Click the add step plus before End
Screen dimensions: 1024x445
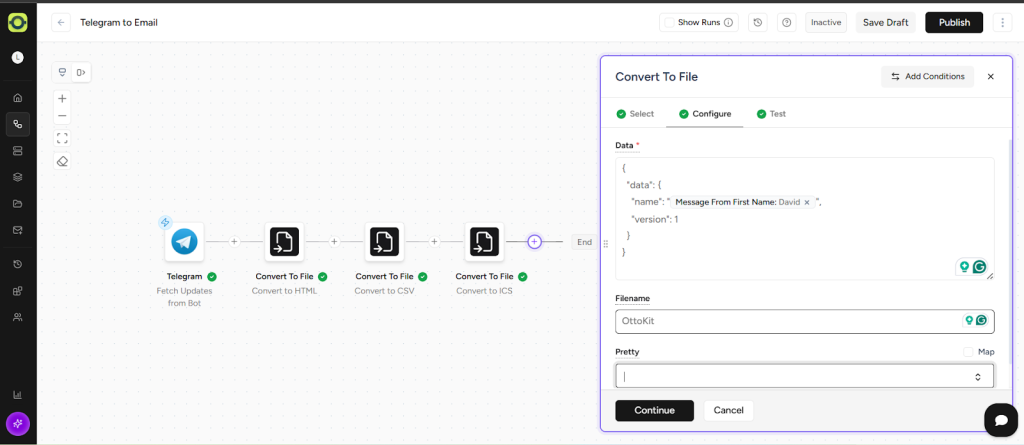tap(534, 242)
